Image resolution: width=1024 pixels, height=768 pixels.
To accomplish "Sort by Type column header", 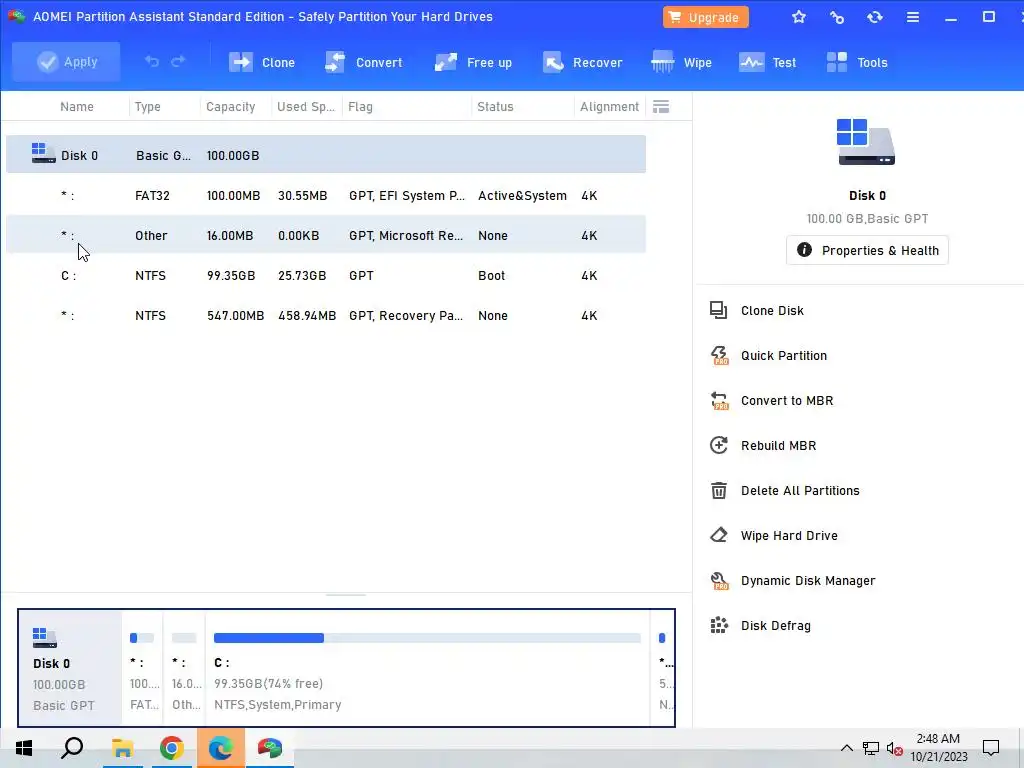I will pos(148,106).
